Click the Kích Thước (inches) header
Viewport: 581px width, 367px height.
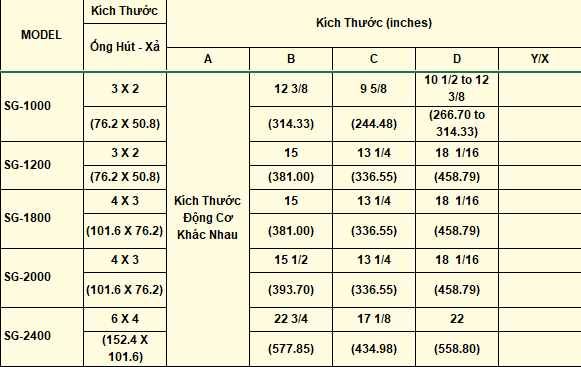[x=374, y=23]
